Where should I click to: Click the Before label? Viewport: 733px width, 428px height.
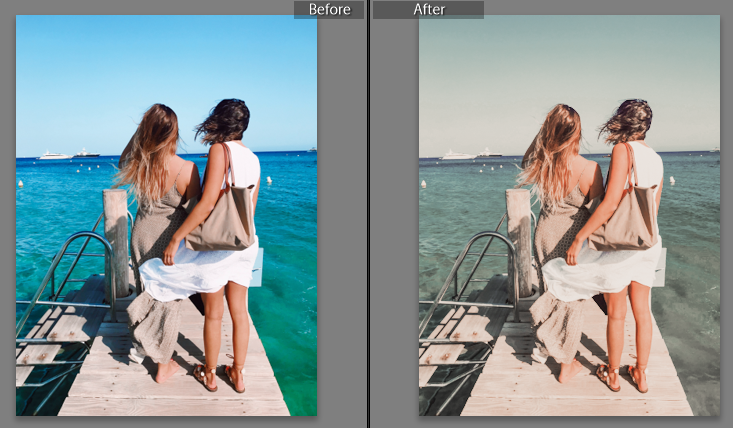[329, 9]
